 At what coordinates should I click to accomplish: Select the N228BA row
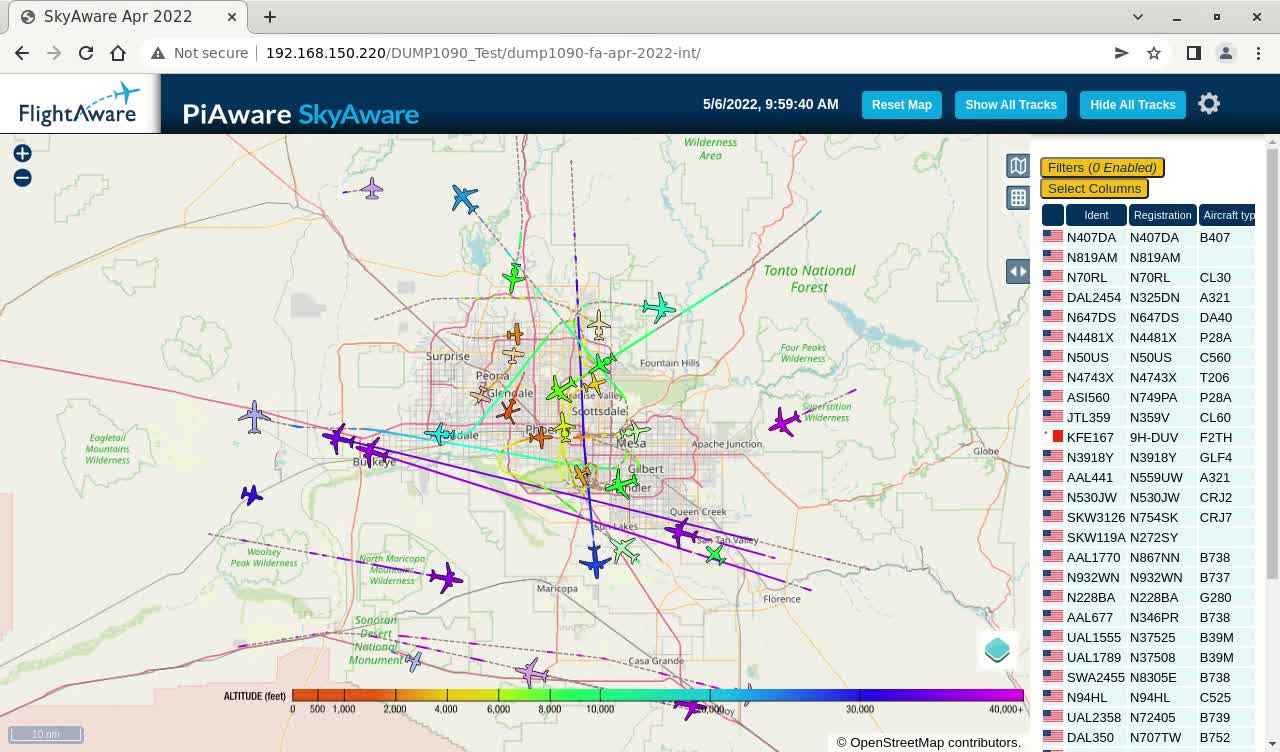(1148, 597)
